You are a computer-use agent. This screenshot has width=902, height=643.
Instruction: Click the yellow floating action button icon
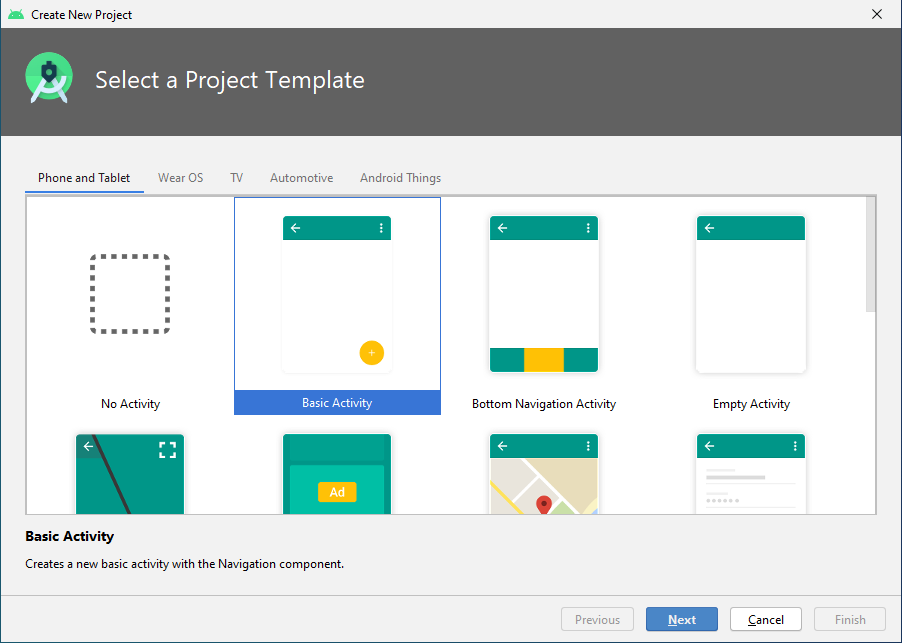(371, 352)
